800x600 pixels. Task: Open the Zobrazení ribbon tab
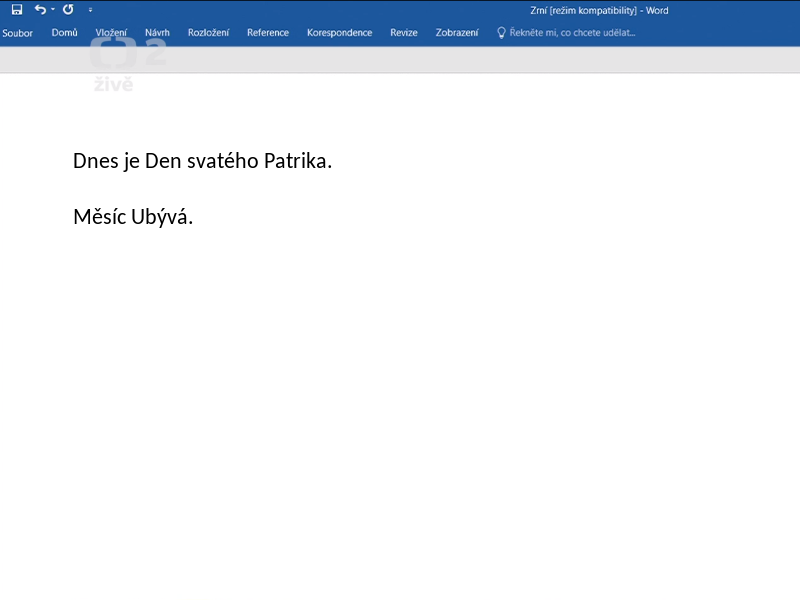click(x=457, y=33)
